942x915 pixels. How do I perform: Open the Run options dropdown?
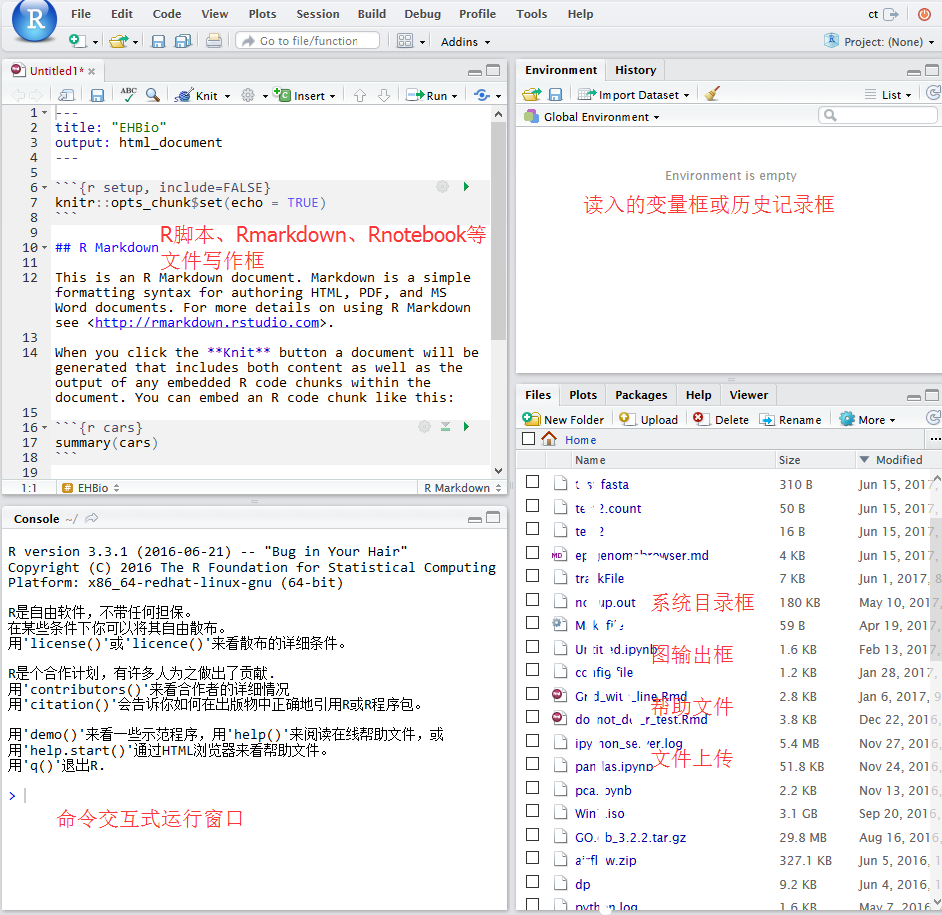coord(454,96)
